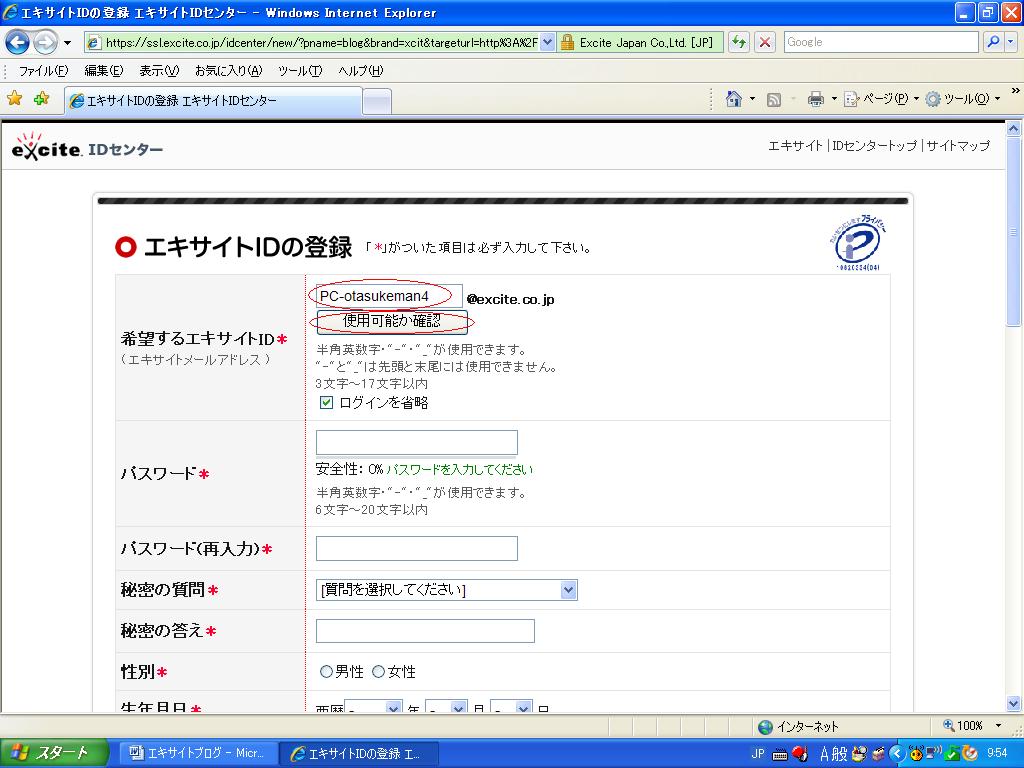
Task: Click the パスワード(再入力) input field
Action: tap(417, 549)
